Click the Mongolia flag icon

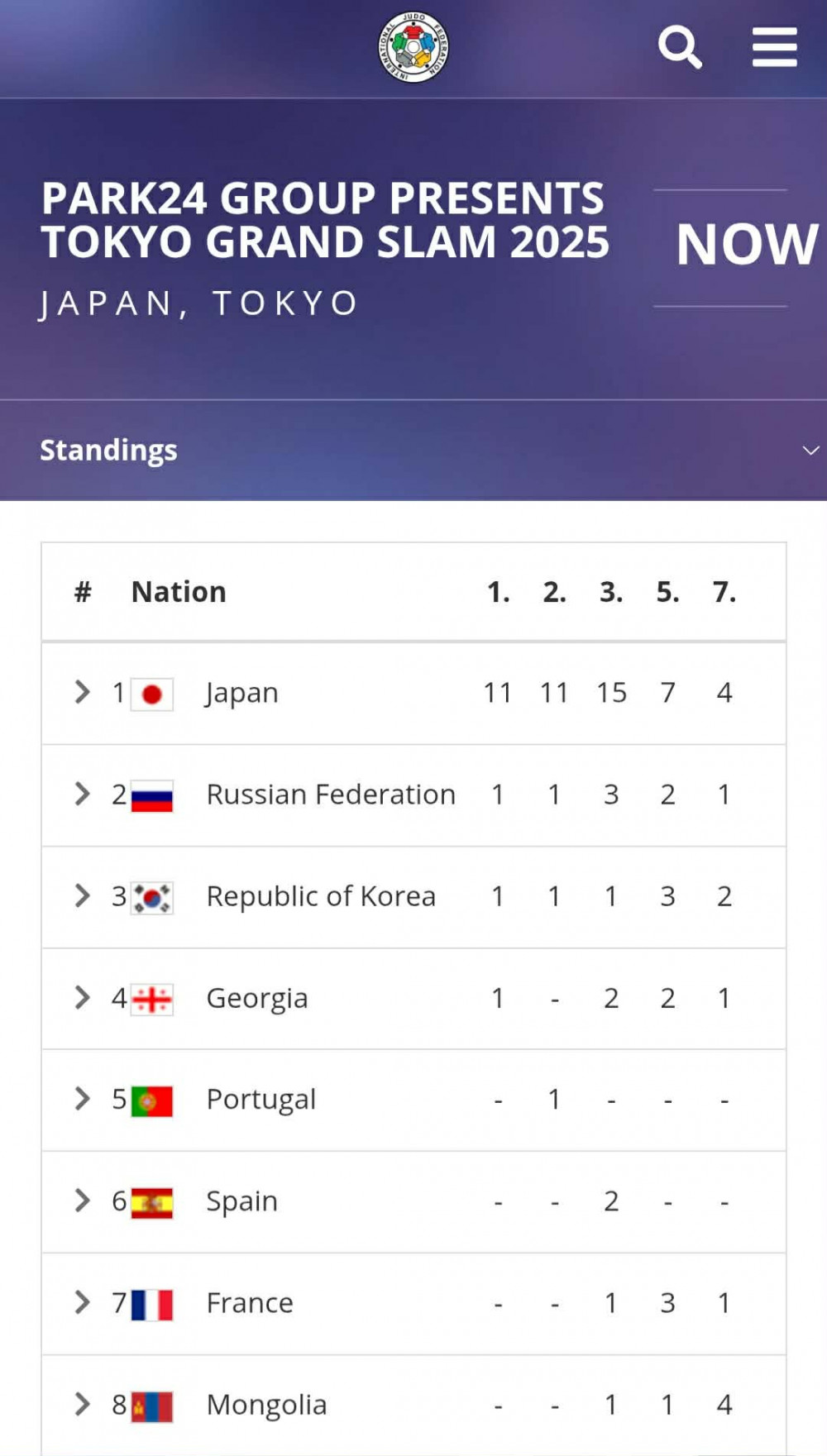pyautogui.click(x=152, y=1406)
